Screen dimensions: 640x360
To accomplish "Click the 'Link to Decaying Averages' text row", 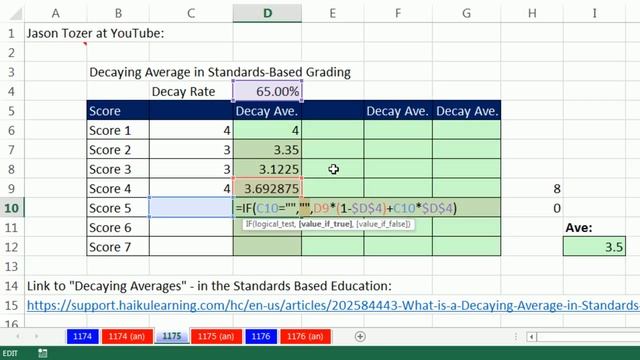I will click(x=209, y=286).
